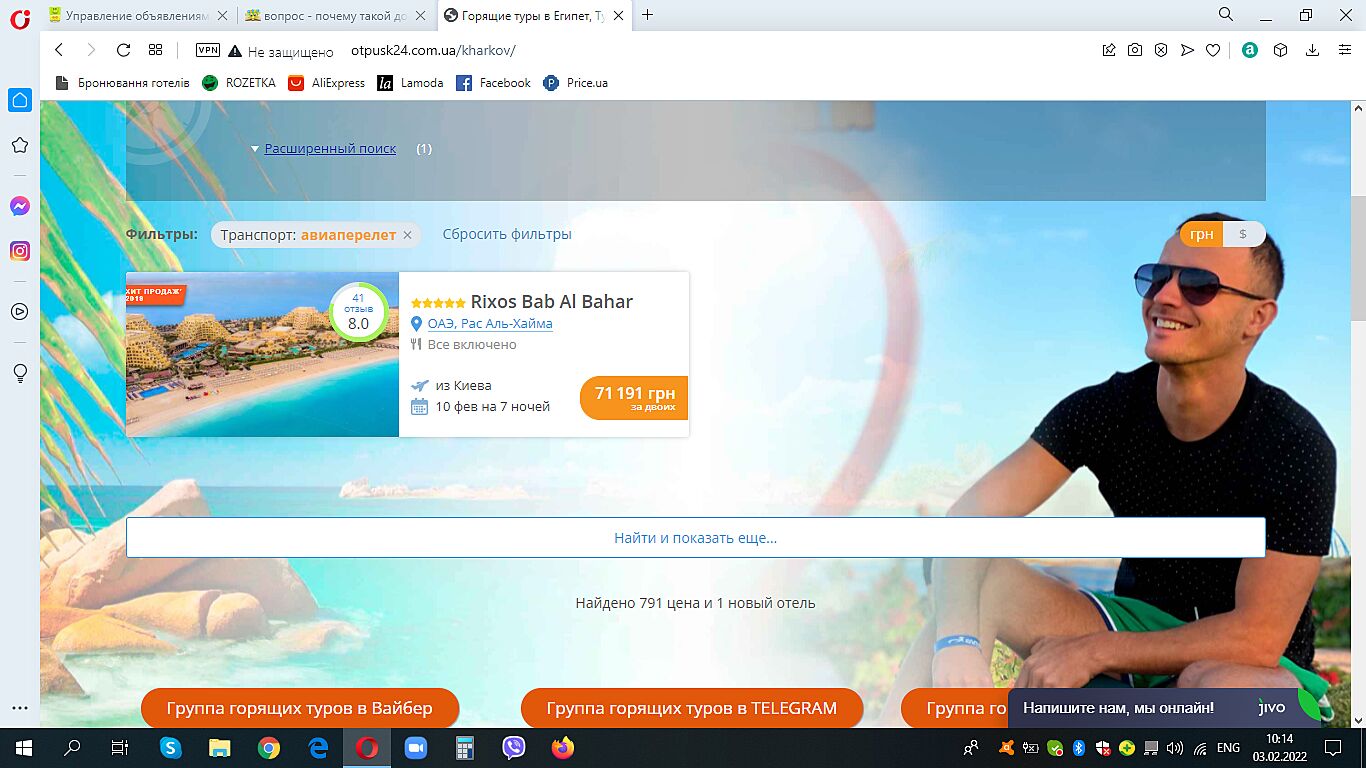This screenshot has height=768, width=1366.
Task: Click the VPN badge in address bar
Action: click(207, 50)
